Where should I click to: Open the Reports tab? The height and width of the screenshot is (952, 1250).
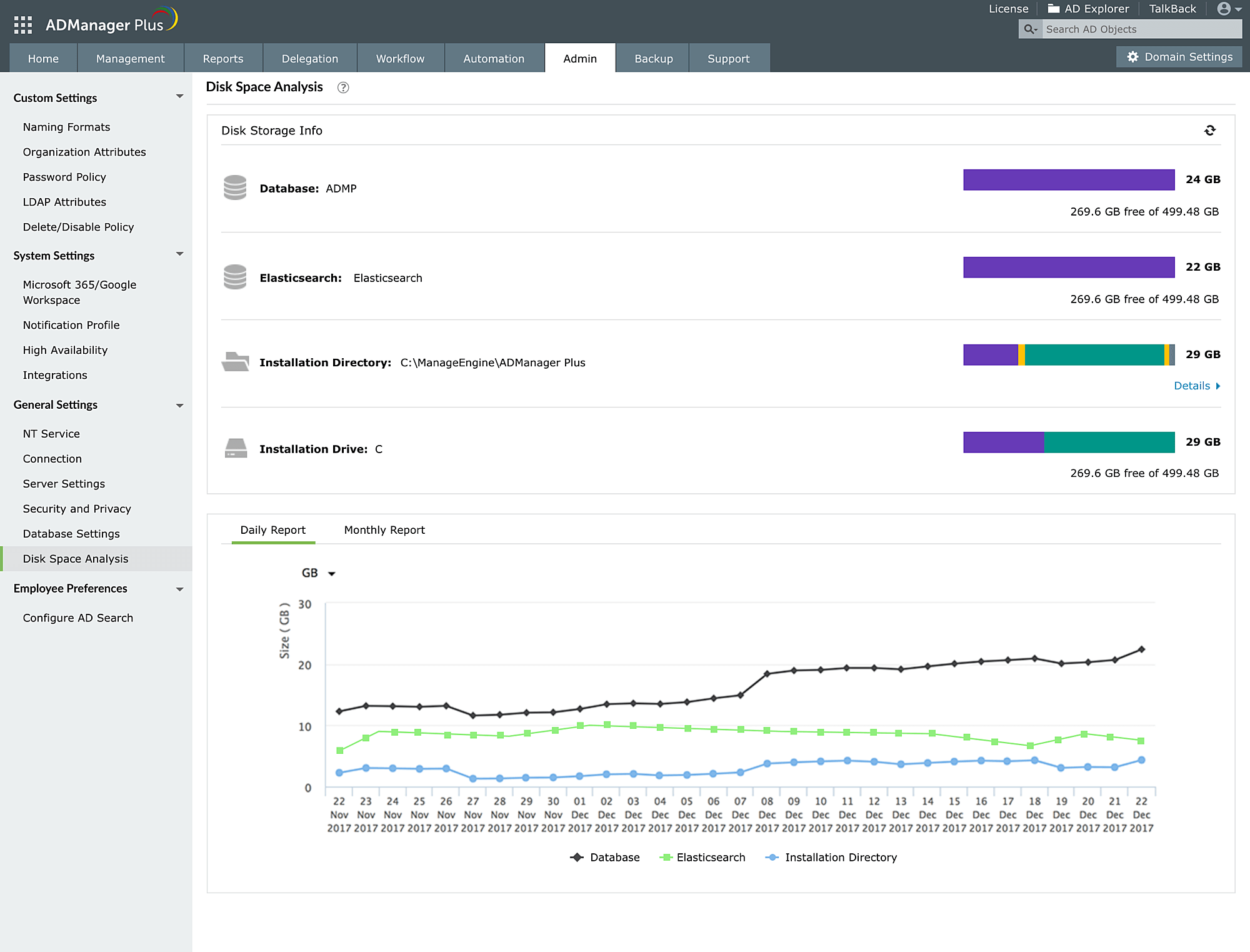click(222, 59)
